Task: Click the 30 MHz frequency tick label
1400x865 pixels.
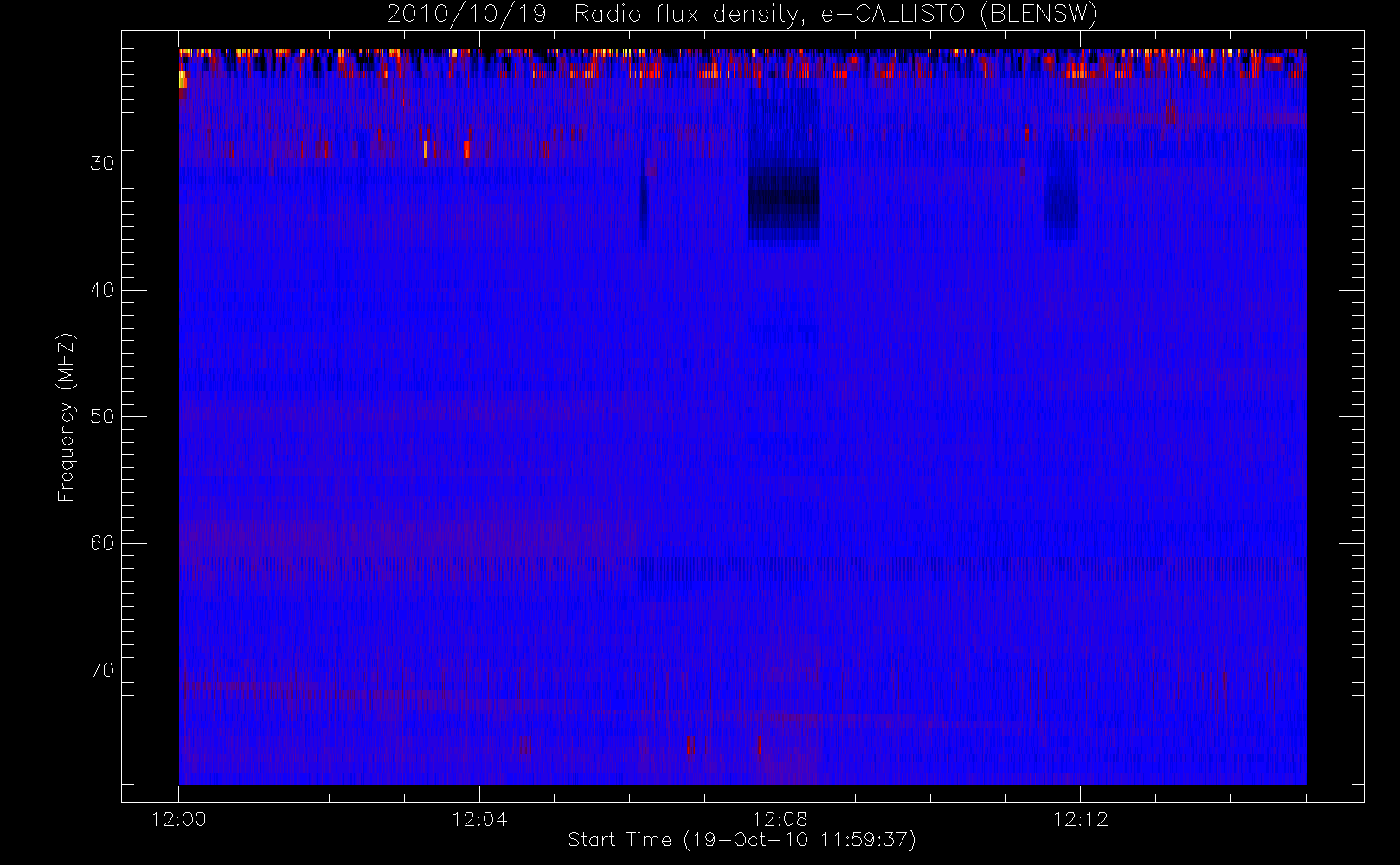Action: point(102,163)
